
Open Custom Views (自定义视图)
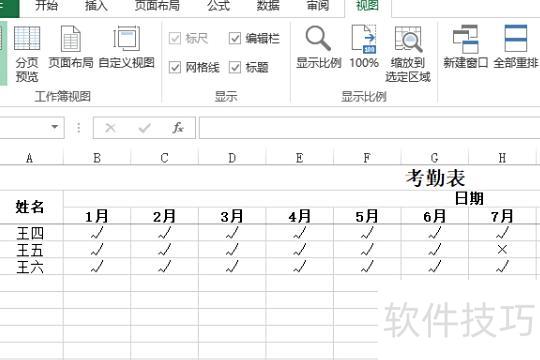126,48
